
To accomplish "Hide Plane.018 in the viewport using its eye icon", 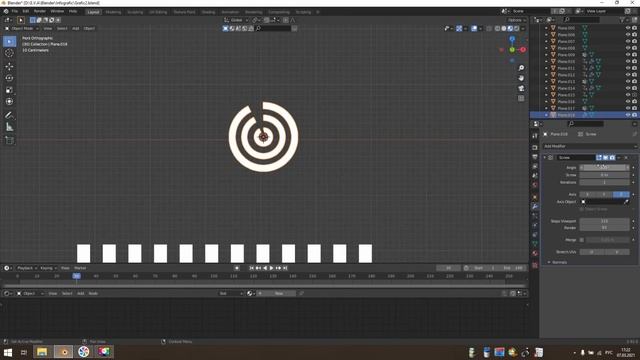I will point(628,115).
